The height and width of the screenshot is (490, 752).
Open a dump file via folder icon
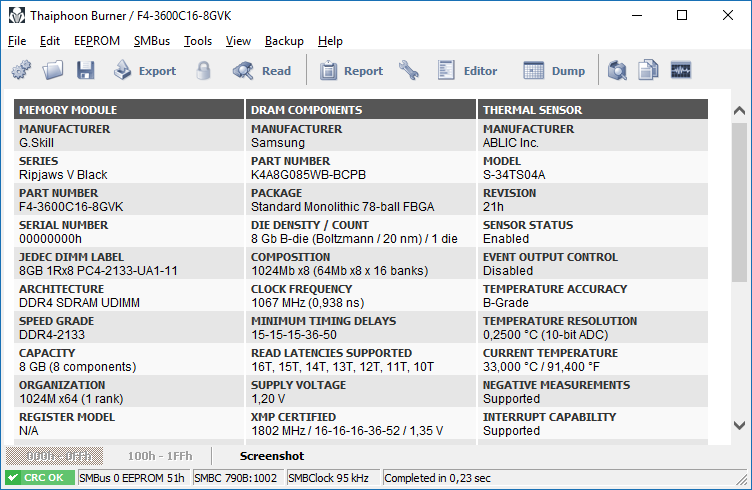53,70
